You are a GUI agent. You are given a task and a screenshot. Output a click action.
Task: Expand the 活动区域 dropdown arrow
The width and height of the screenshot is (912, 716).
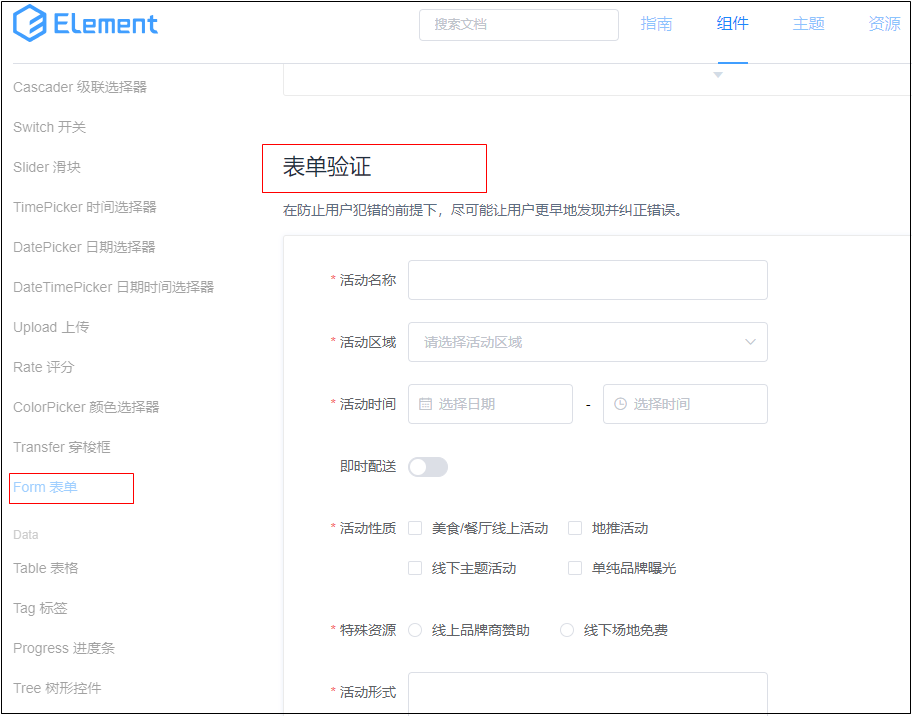point(750,342)
